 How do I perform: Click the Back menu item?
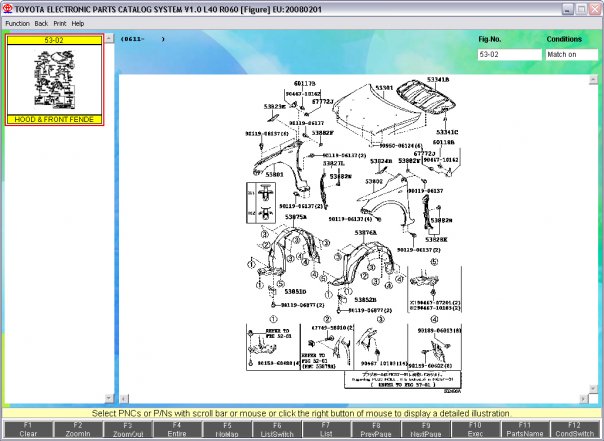coord(41,23)
